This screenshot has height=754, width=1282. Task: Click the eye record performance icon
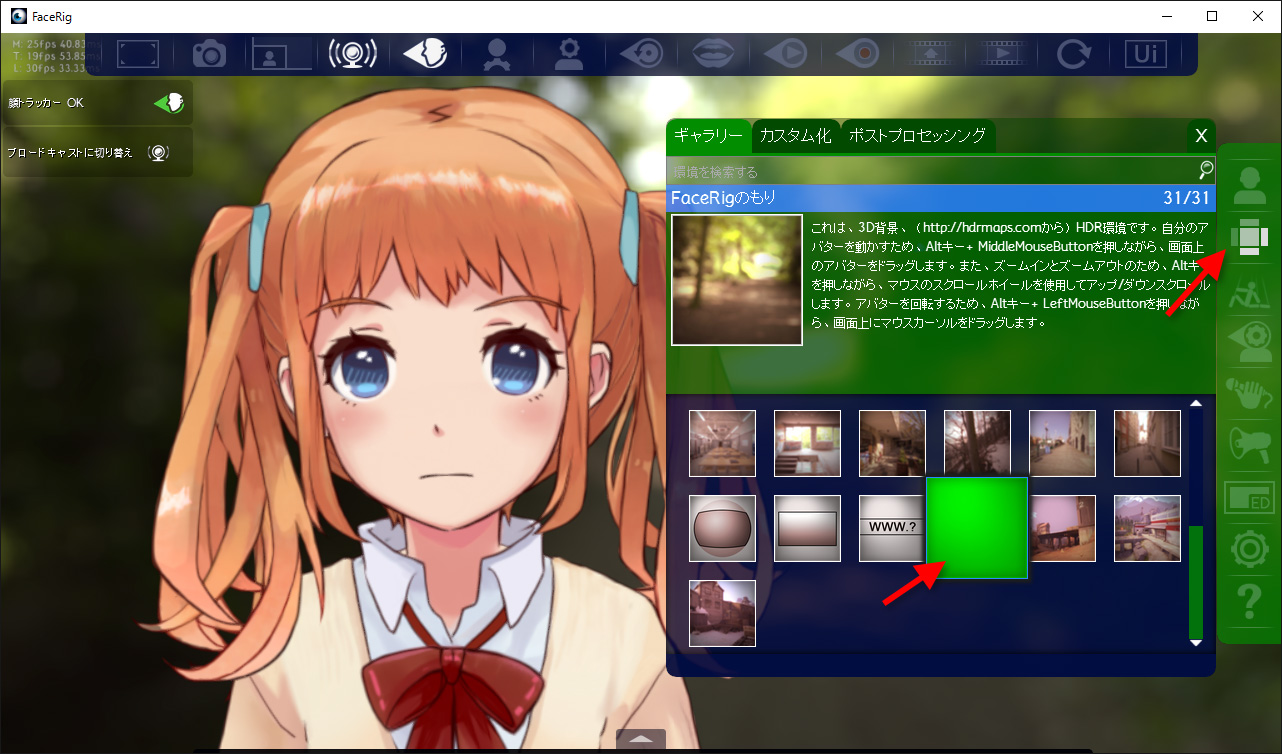point(857,53)
